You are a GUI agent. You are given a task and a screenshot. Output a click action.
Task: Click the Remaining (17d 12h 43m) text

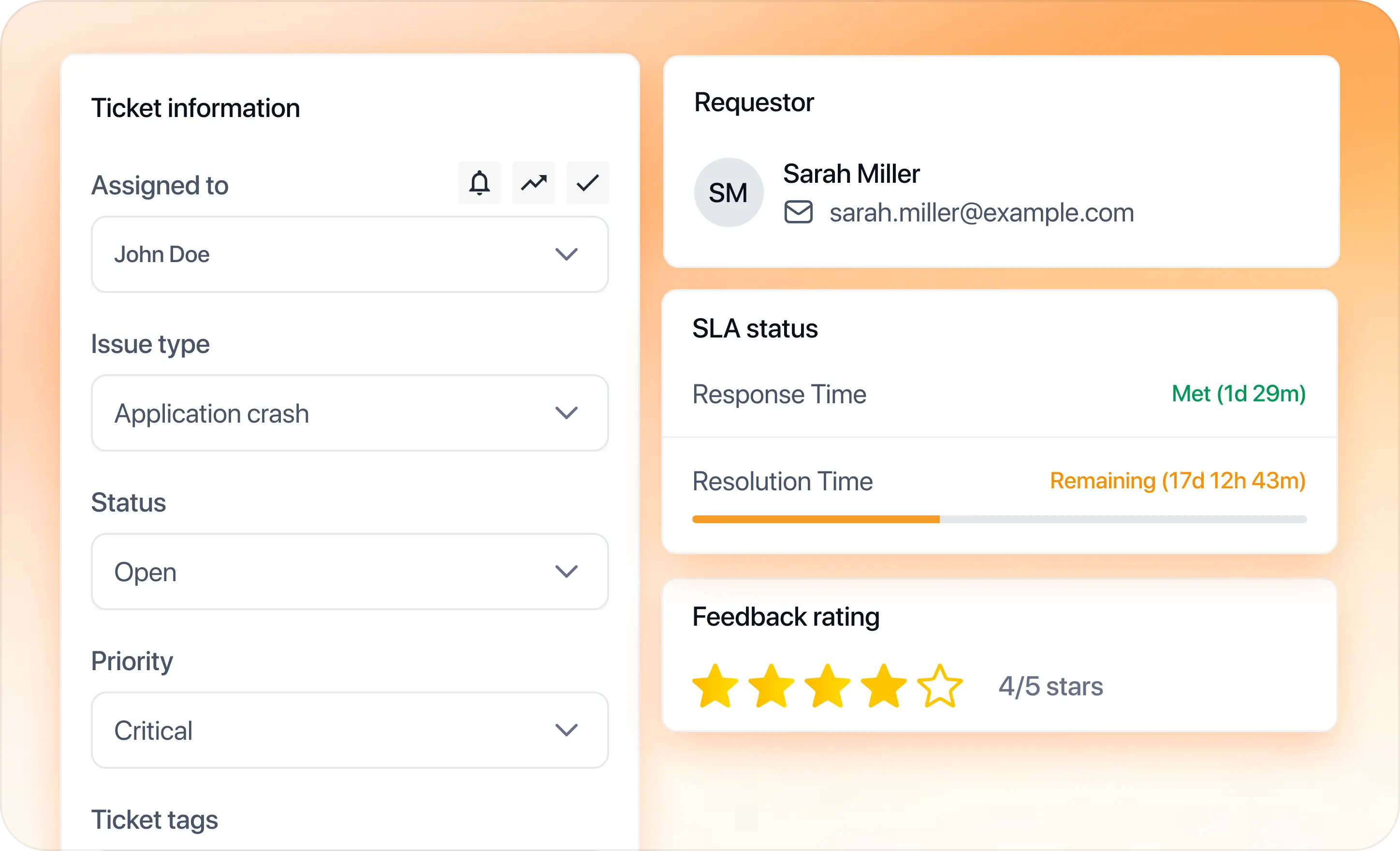[x=1178, y=481]
